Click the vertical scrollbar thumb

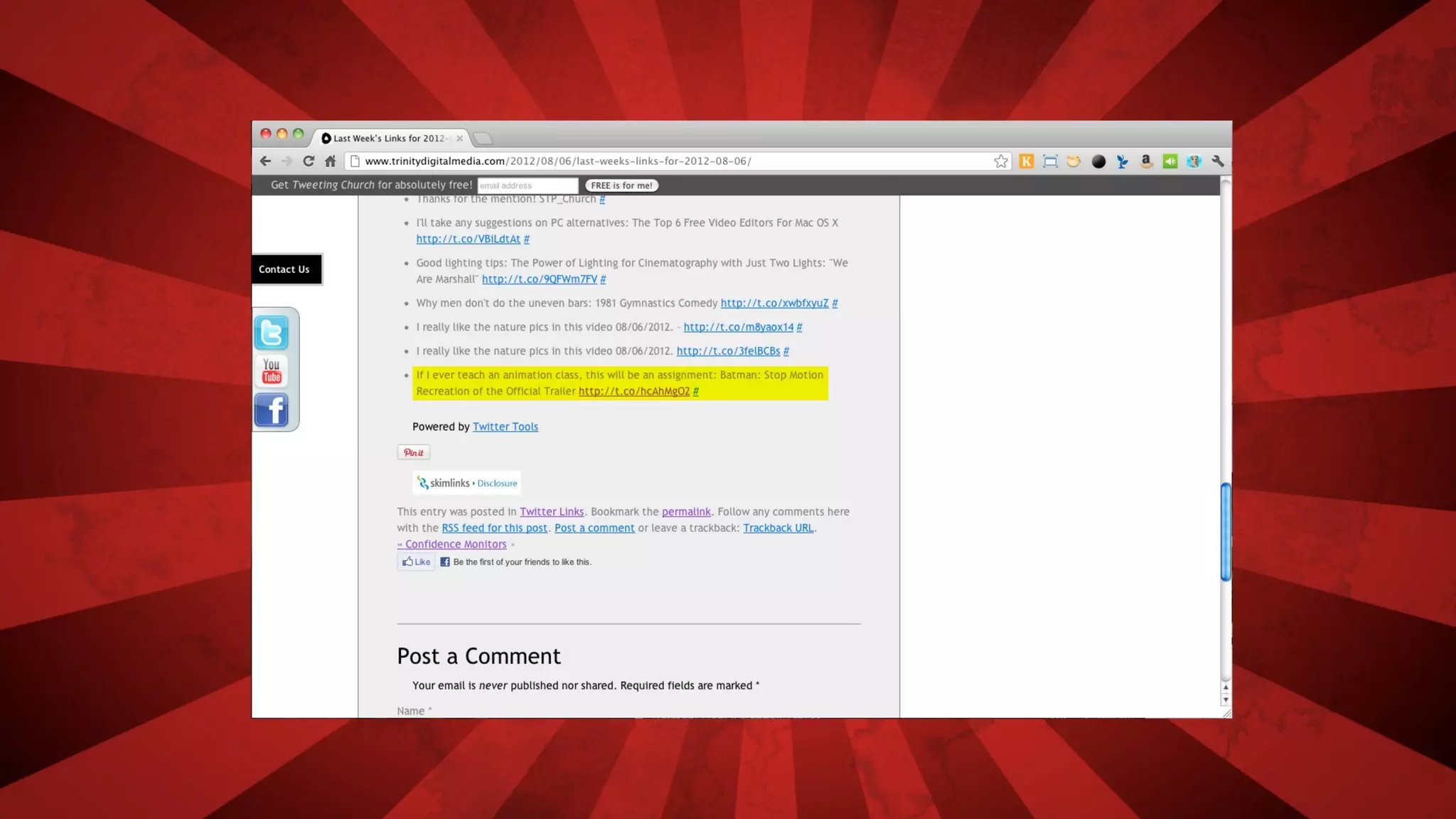coord(1226,532)
